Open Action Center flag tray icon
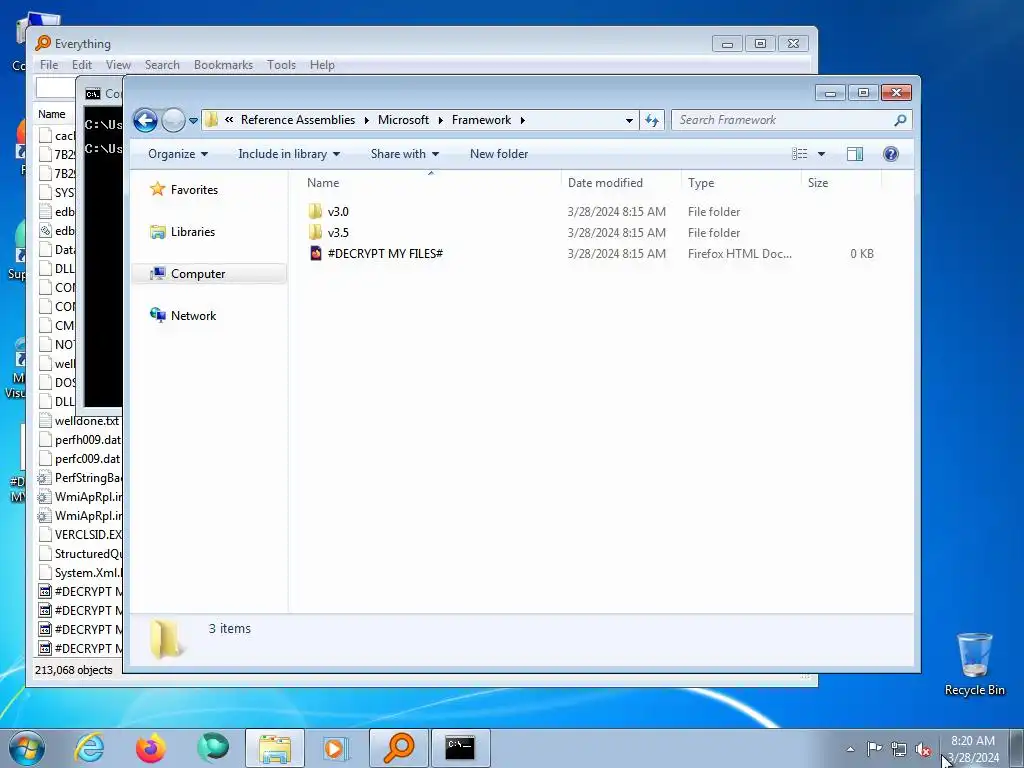 click(874, 749)
